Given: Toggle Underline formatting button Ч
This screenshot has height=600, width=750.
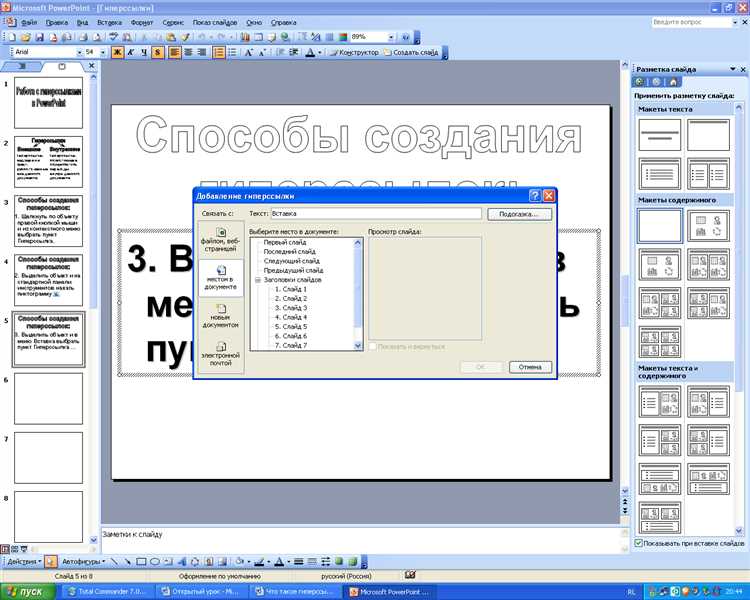Looking at the screenshot, I should [145, 52].
